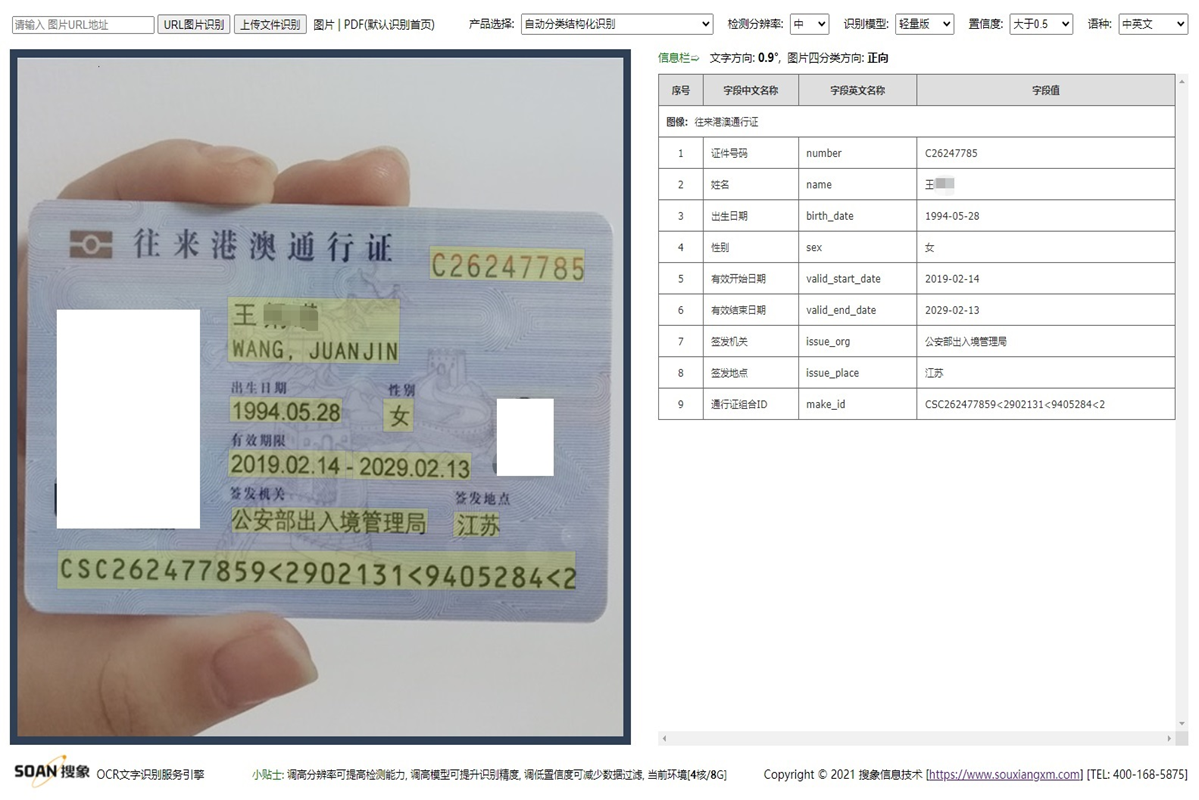
Task: Click the 字段值 column header
Action: (x=1044, y=90)
